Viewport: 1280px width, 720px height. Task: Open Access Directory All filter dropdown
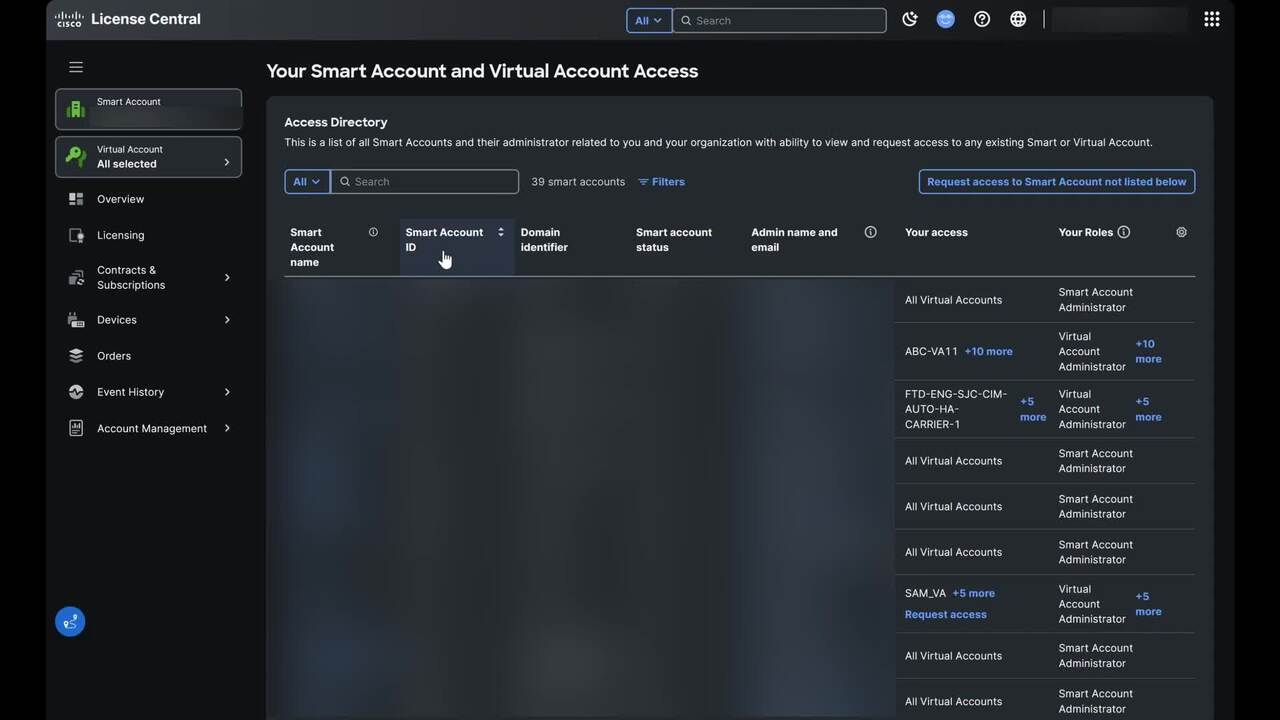tap(307, 182)
